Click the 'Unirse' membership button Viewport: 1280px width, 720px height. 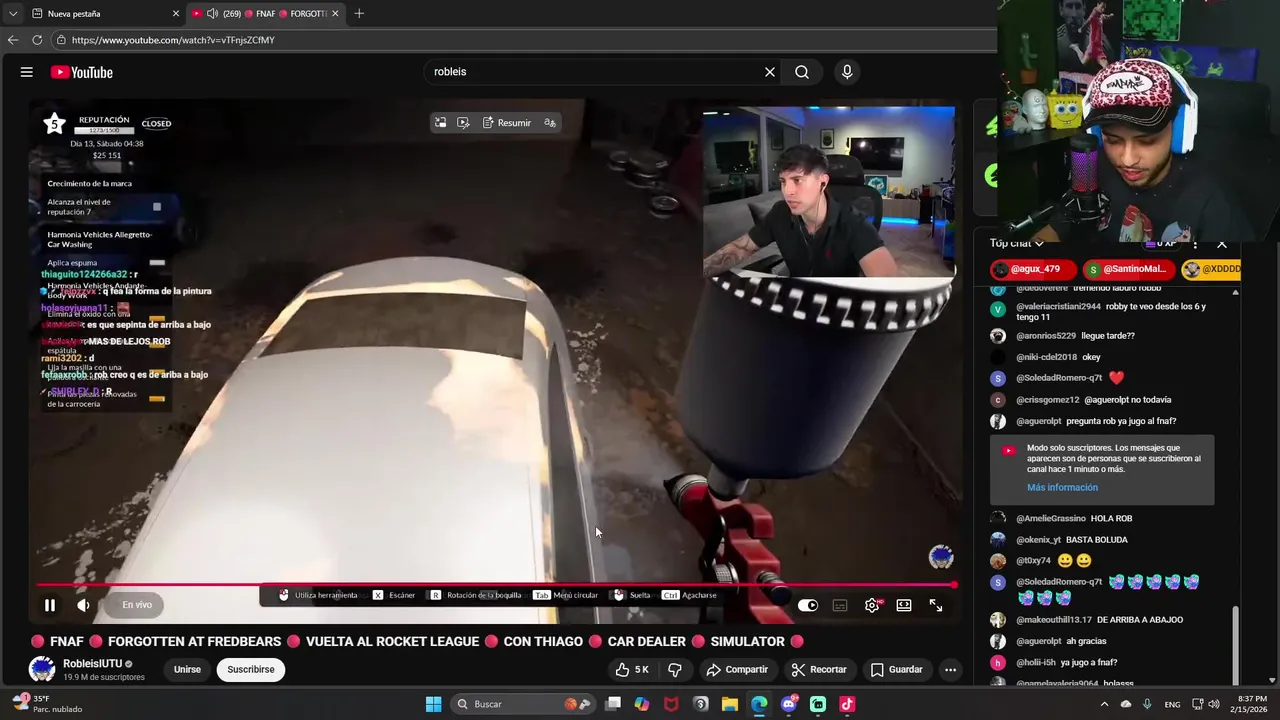tap(187, 670)
